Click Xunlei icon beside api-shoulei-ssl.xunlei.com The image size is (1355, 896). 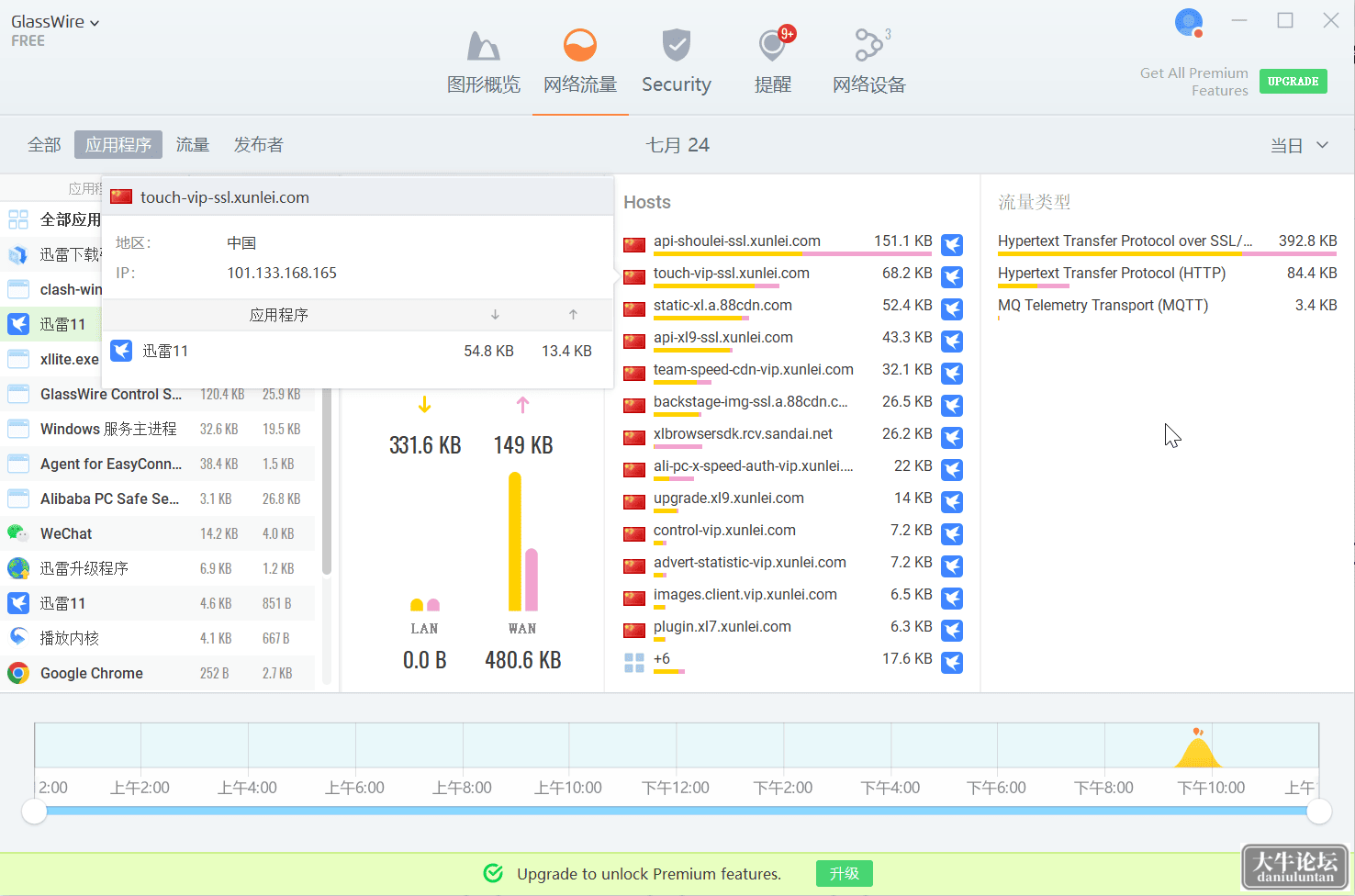(952, 245)
